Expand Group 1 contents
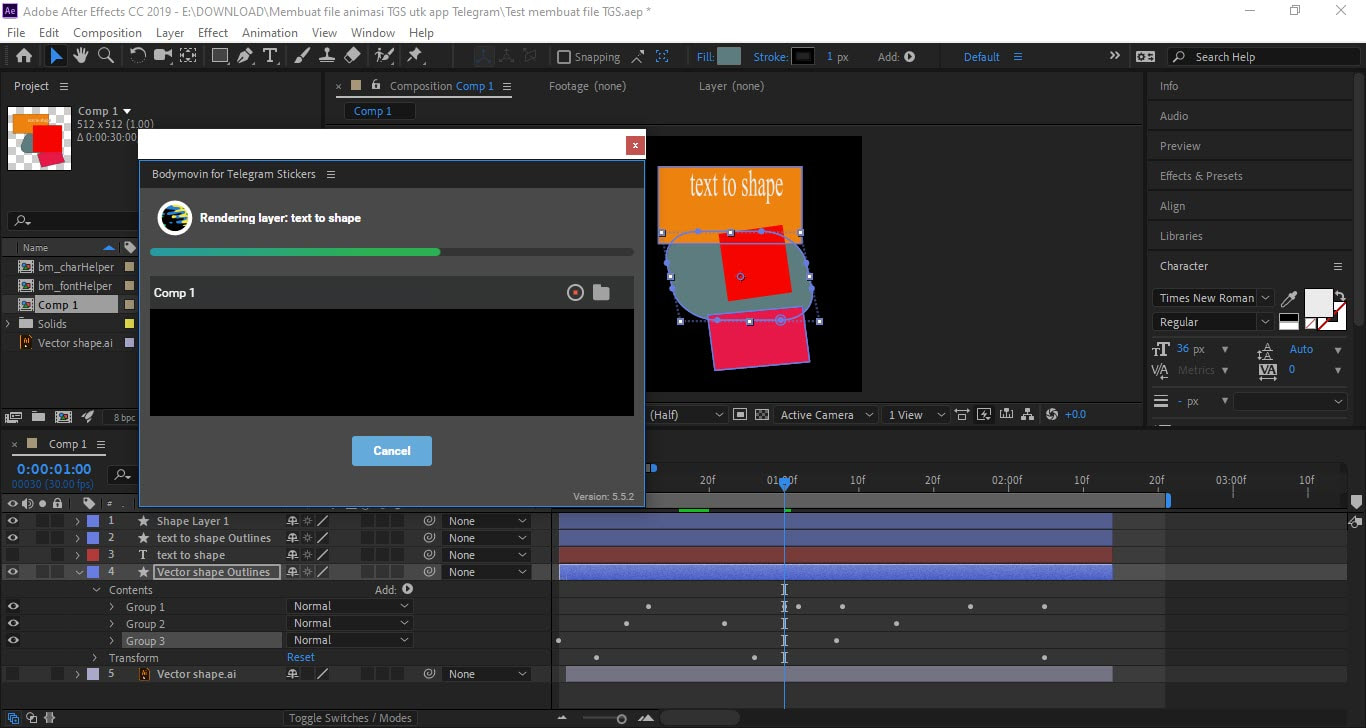 tap(112, 607)
